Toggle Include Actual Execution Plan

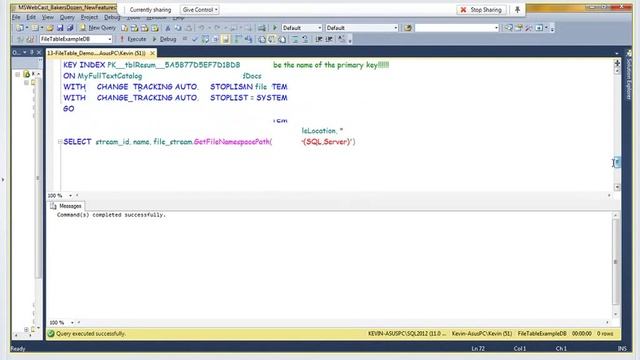click(x=237, y=39)
